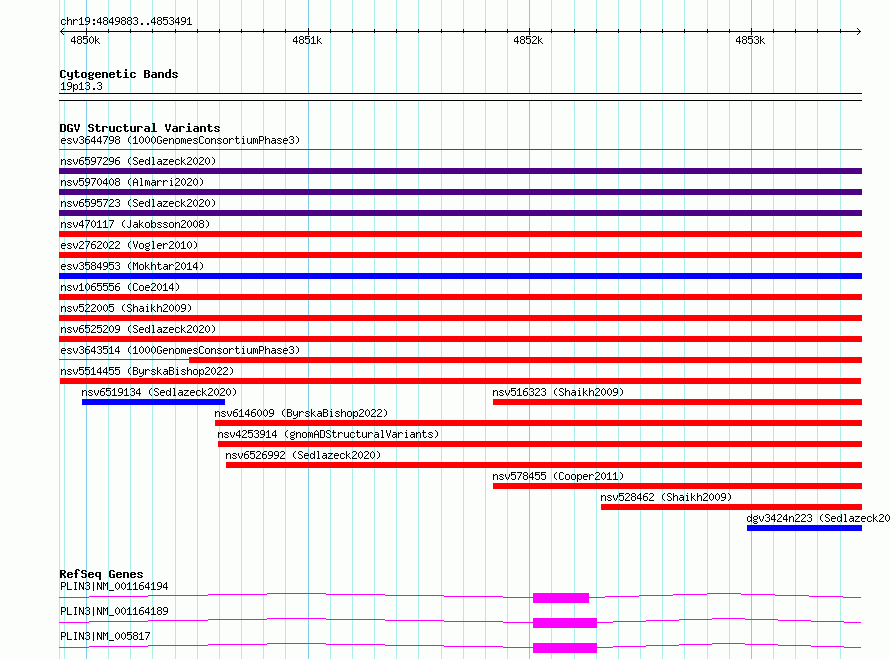Open variant esv3643514 (1000GenomesConsortiumPhase3) label
The image size is (890, 659).
[180, 350]
